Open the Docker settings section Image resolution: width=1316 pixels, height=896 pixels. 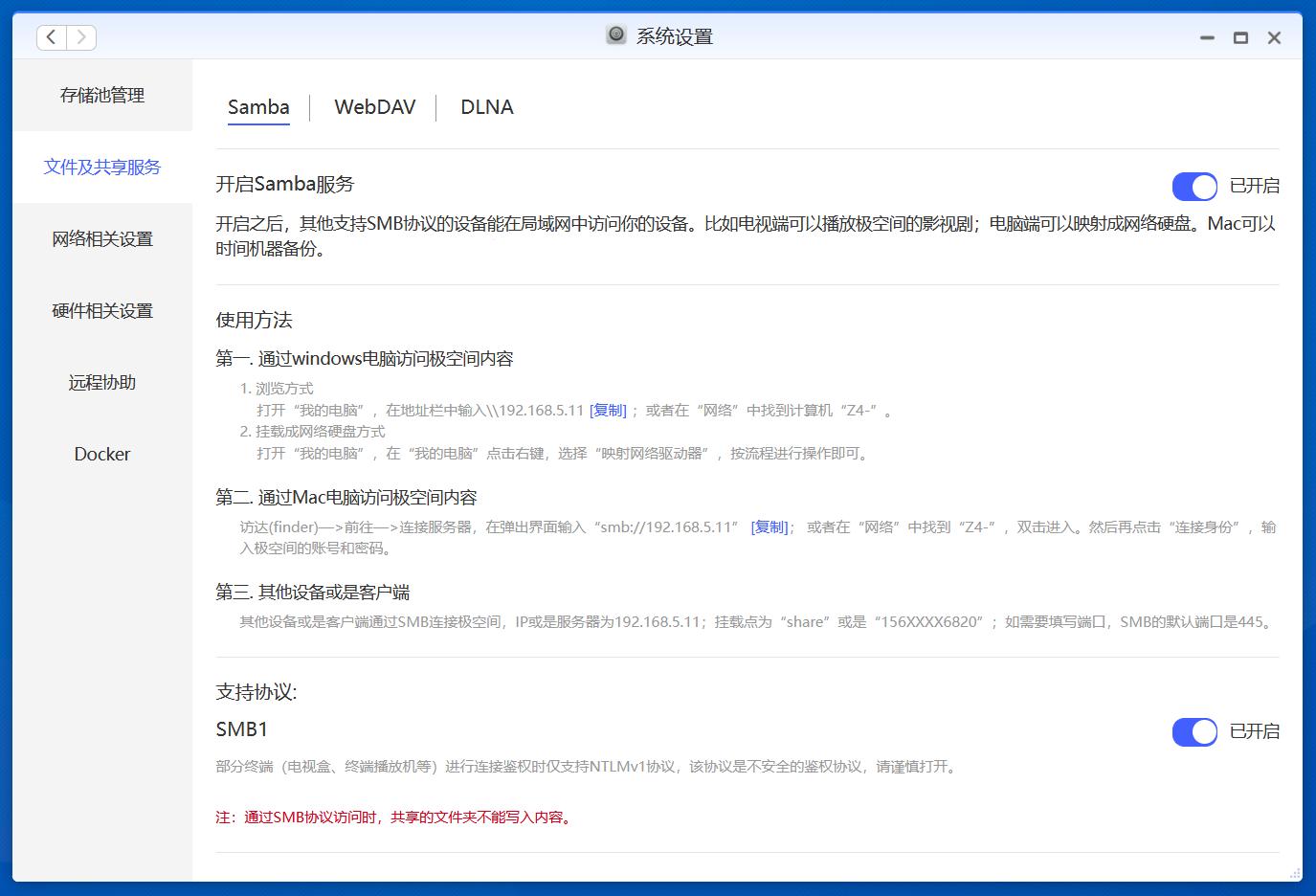(101, 454)
